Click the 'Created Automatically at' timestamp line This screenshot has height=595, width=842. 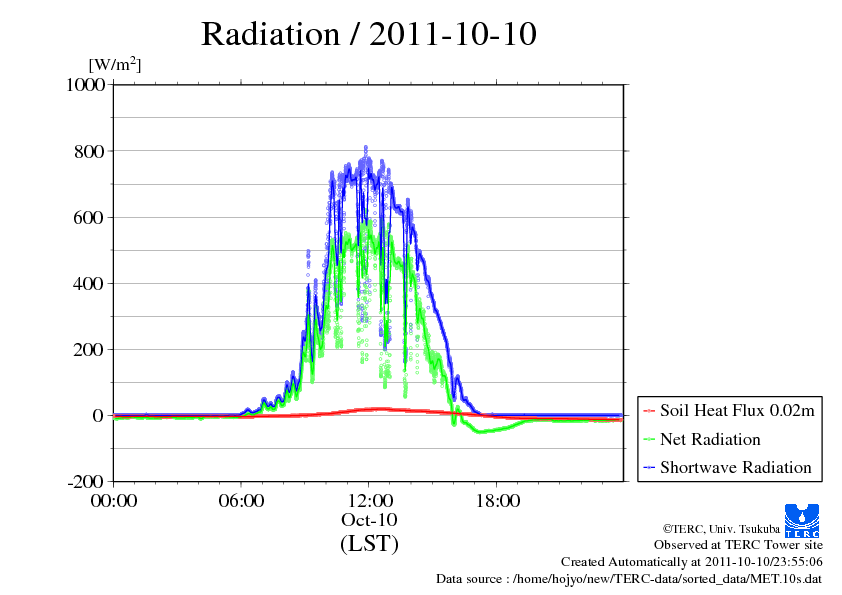click(692, 562)
